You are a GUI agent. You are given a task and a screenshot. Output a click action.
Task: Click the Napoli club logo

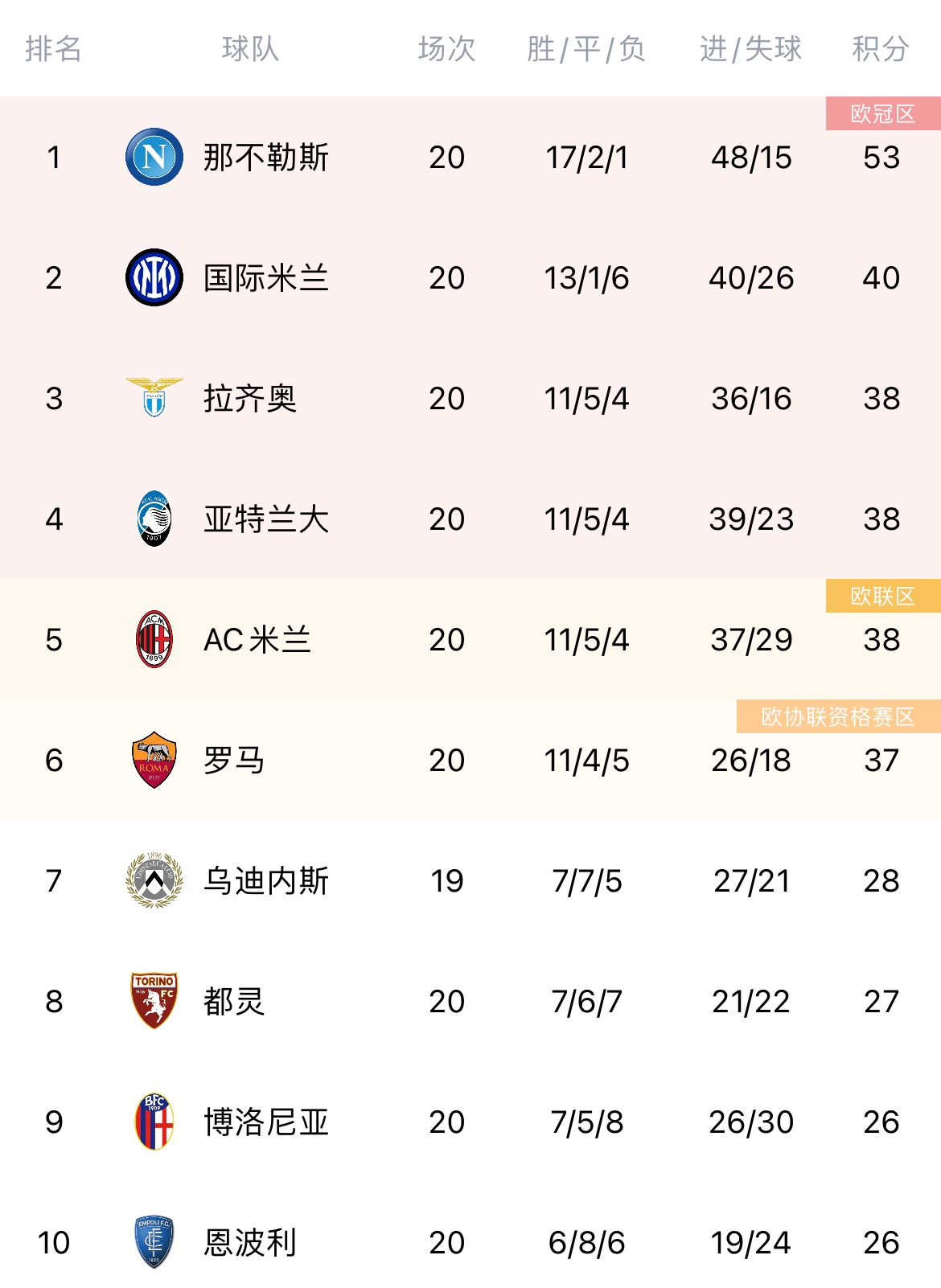(154, 157)
